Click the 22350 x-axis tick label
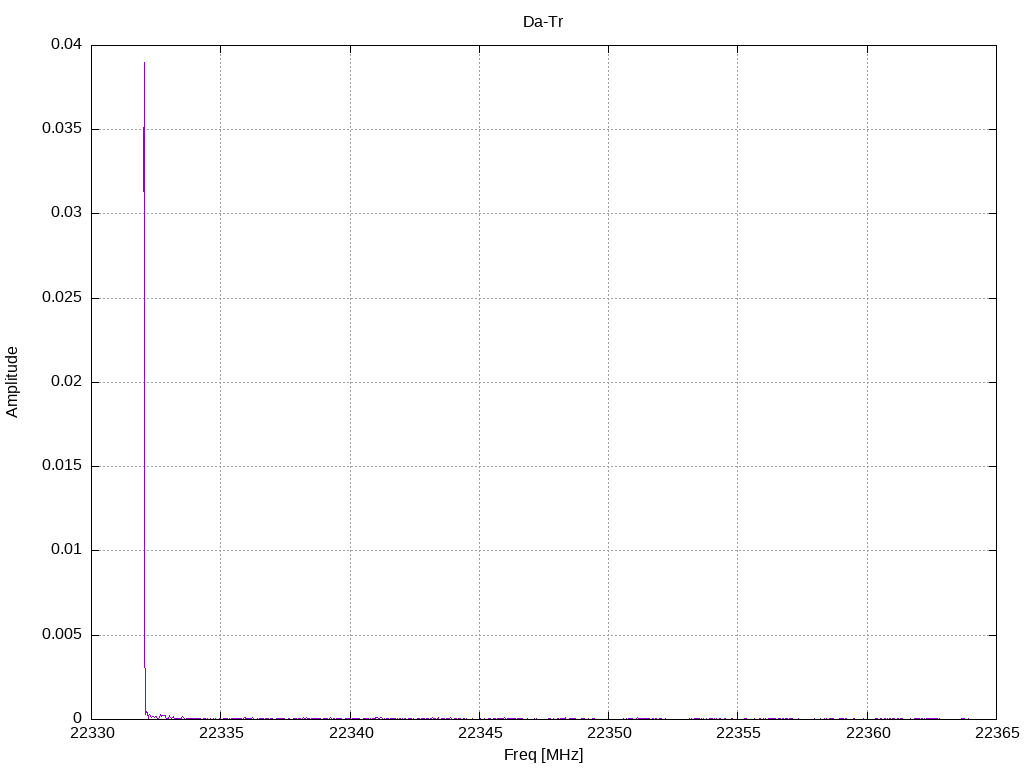This screenshot has width=1024, height=768. click(x=609, y=733)
